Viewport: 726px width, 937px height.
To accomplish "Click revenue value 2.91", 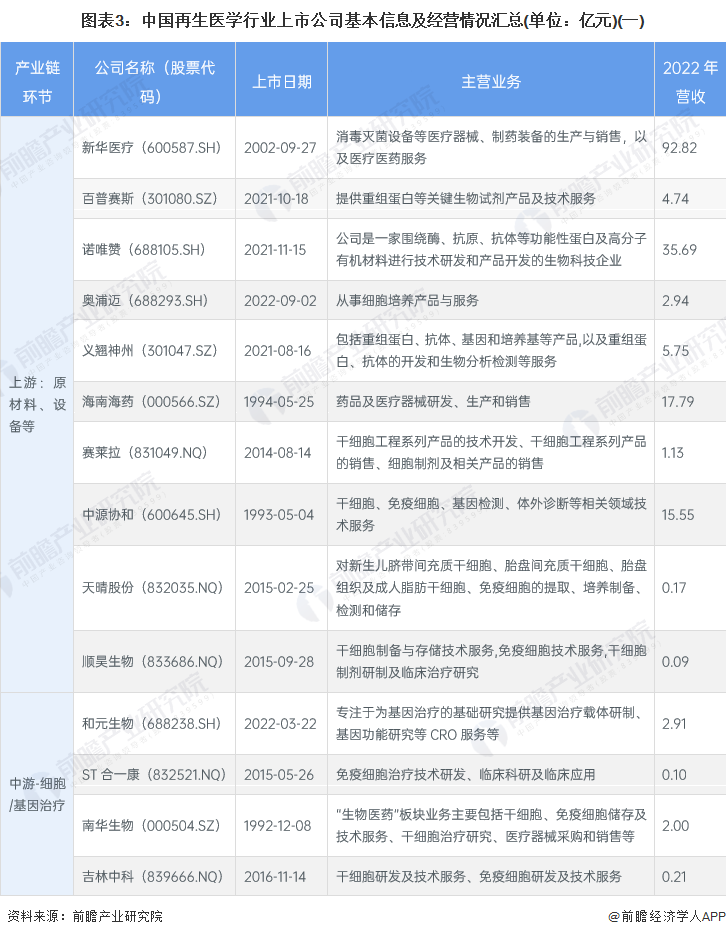I will pyautogui.click(x=674, y=724).
